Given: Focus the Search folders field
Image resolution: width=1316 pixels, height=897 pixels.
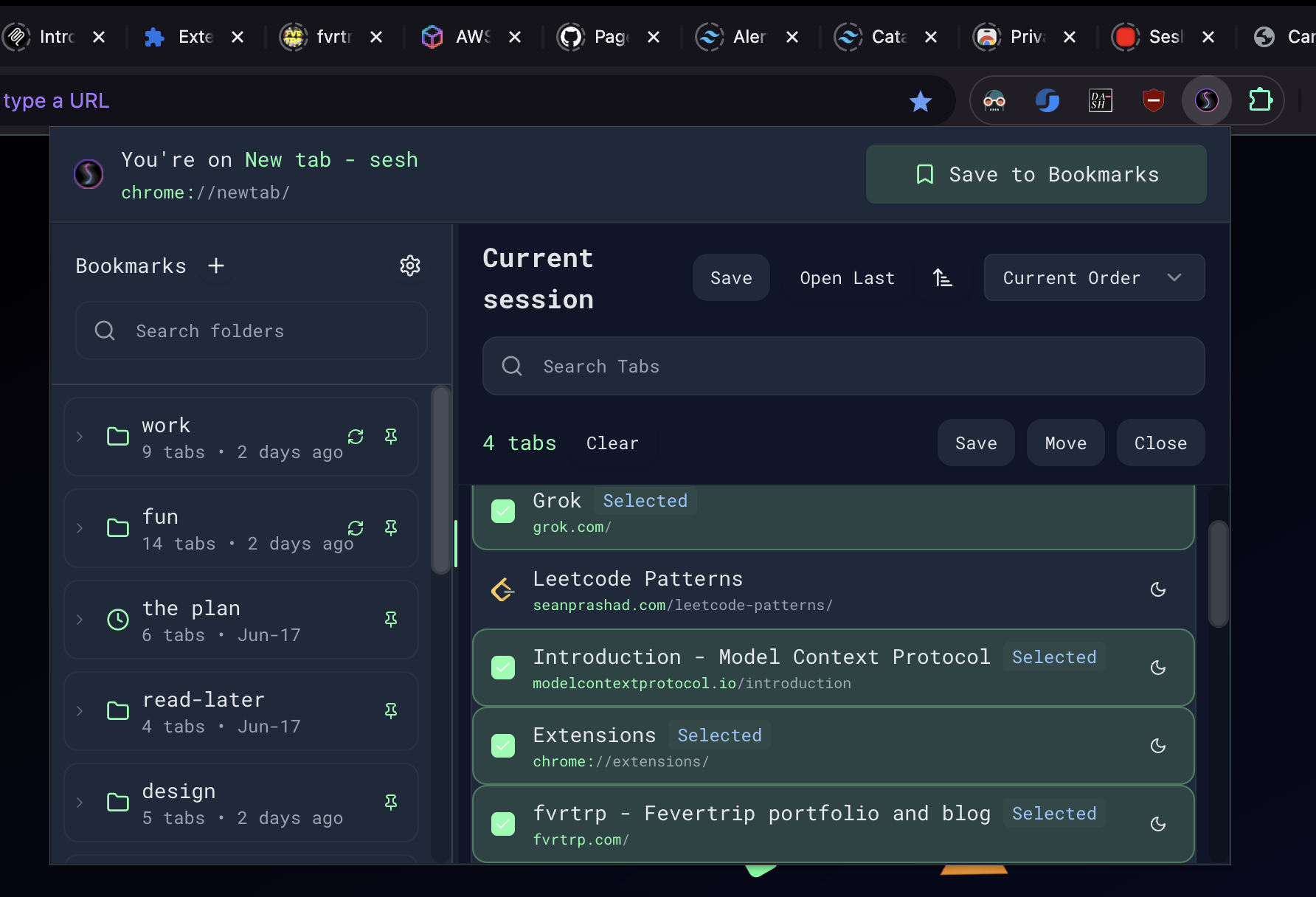Looking at the screenshot, I should tap(252, 330).
